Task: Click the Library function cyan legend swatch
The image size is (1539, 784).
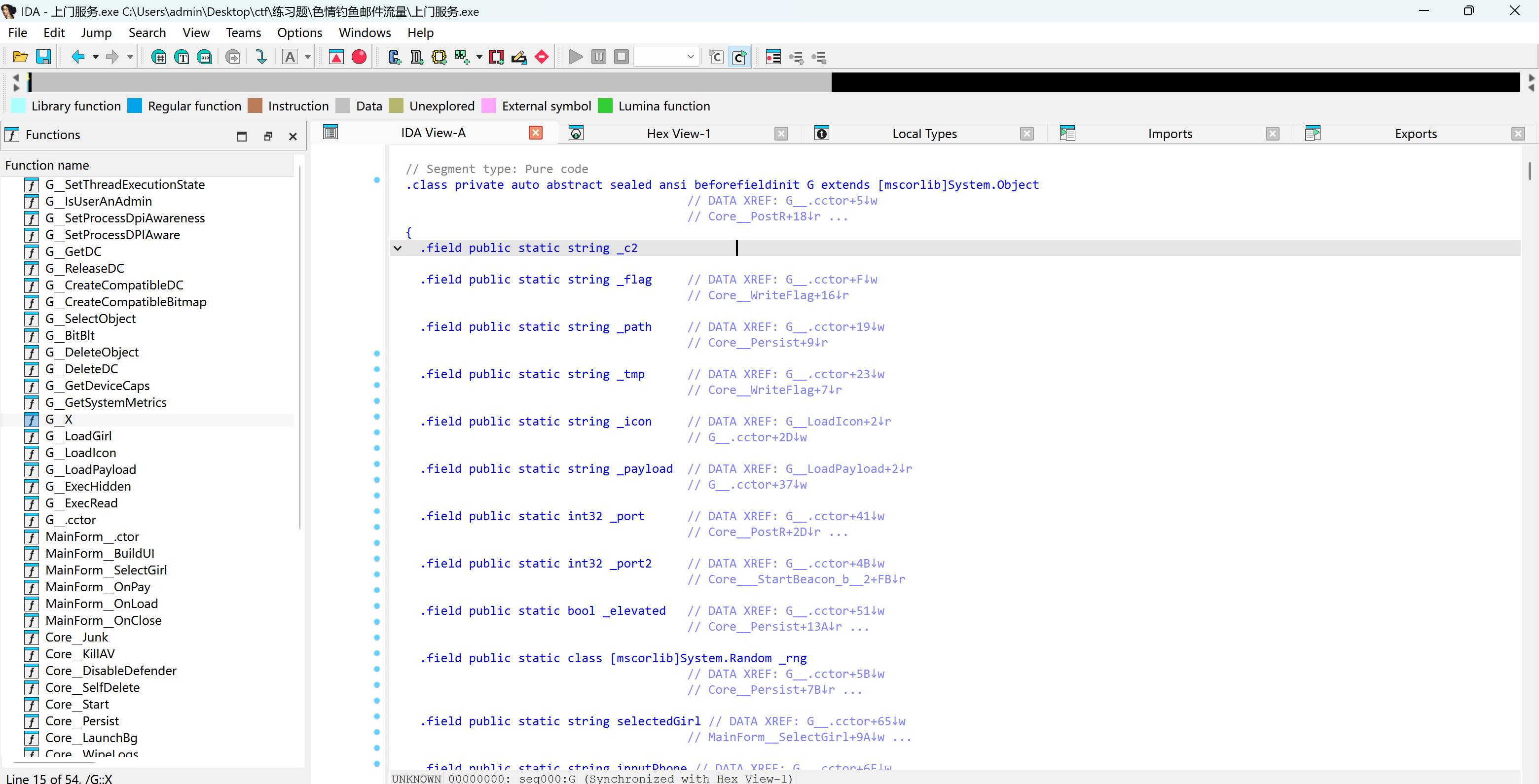Action: coord(19,107)
